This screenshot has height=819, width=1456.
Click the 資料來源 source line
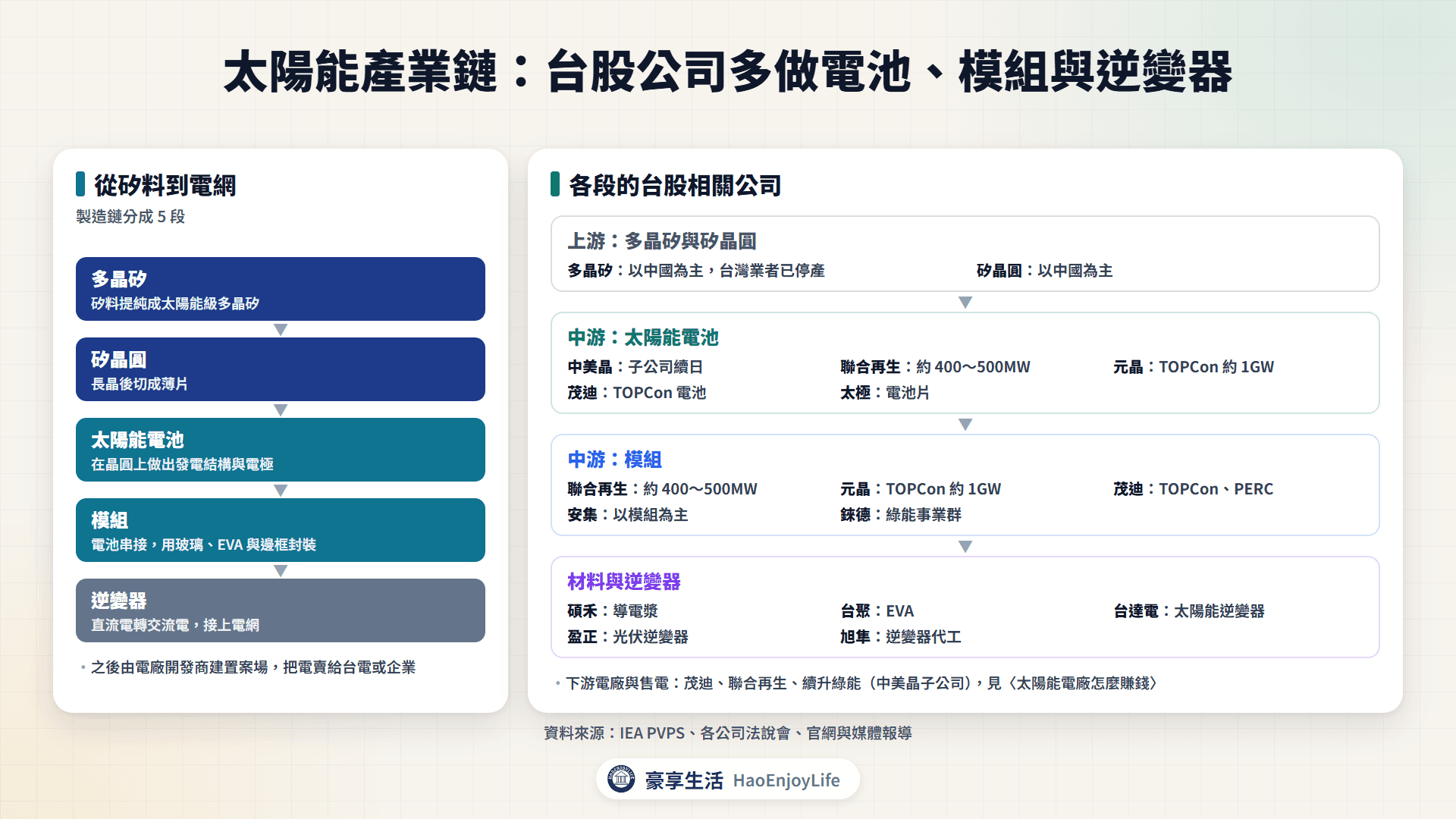(x=728, y=733)
